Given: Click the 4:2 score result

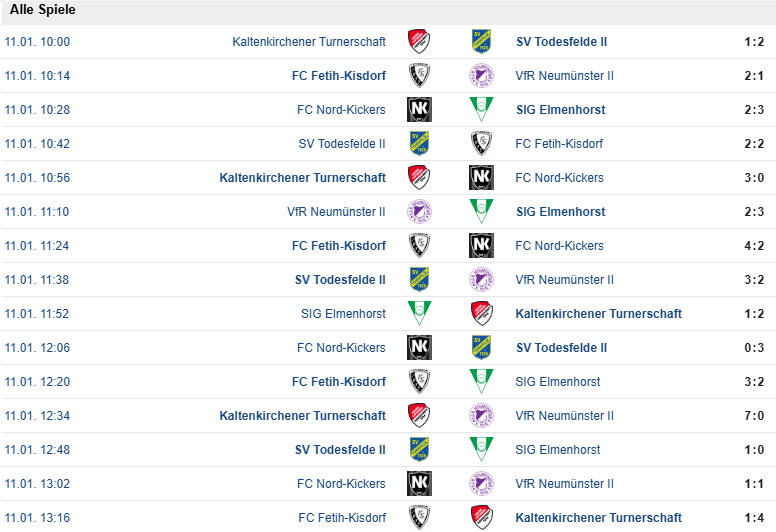Looking at the screenshot, I should (x=754, y=246).
